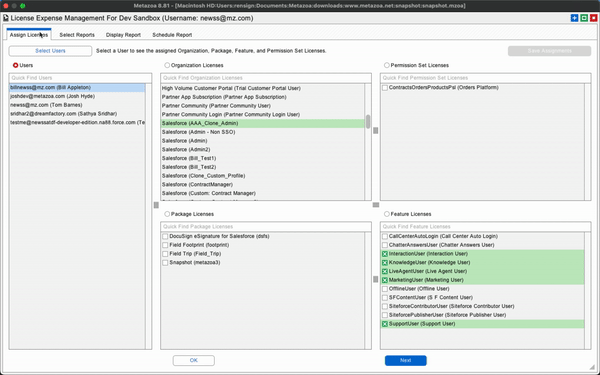
Task: Click splitter handle between Users and Package panels
Action: click(156, 205)
